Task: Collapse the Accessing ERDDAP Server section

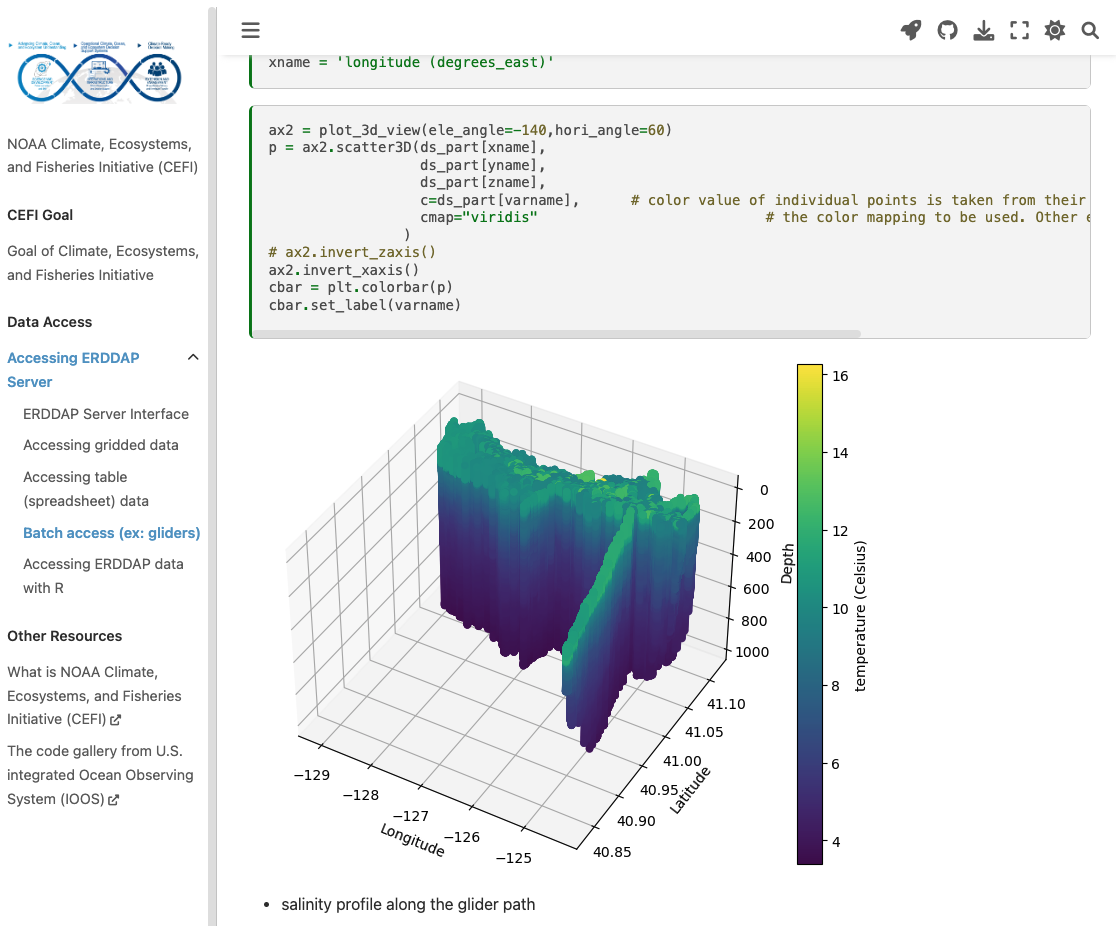Action: 193,357
